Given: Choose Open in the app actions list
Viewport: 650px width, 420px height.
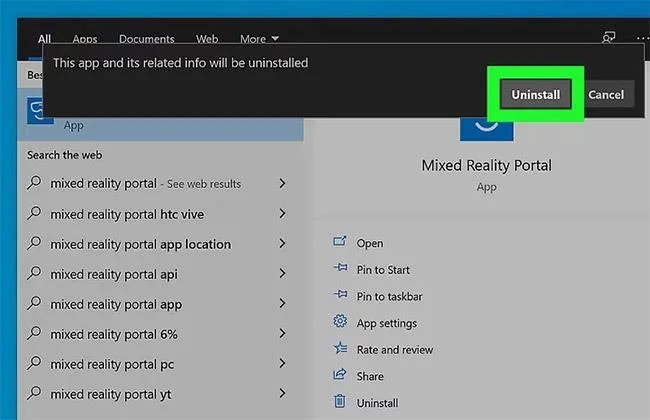Looking at the screenshot, I should tap(370, 243).
